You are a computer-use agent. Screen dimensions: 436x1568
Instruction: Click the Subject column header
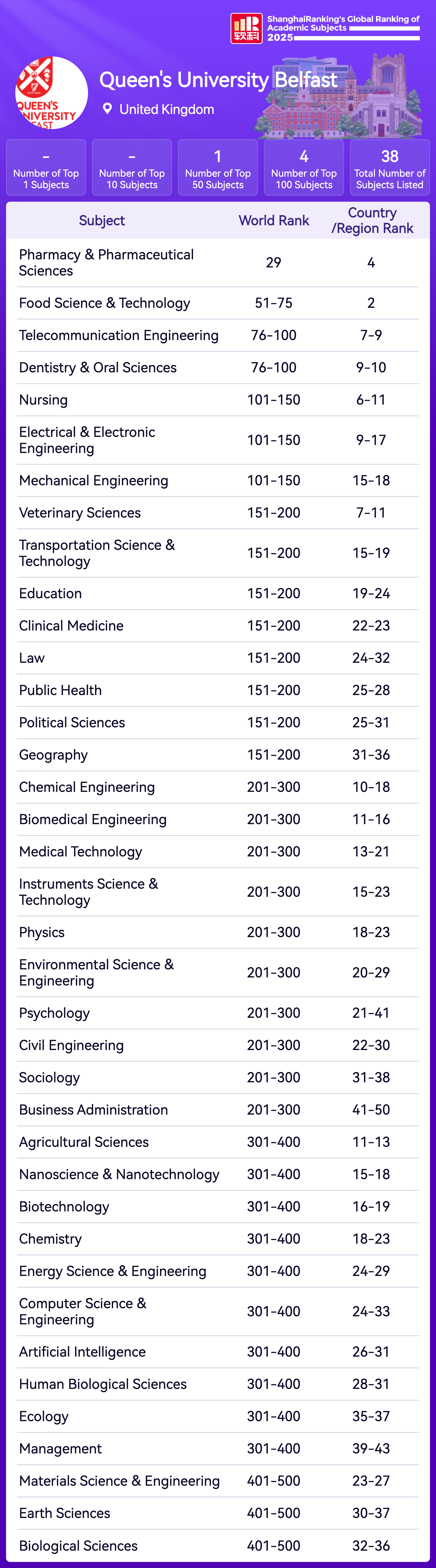click(x=102, y=220)
